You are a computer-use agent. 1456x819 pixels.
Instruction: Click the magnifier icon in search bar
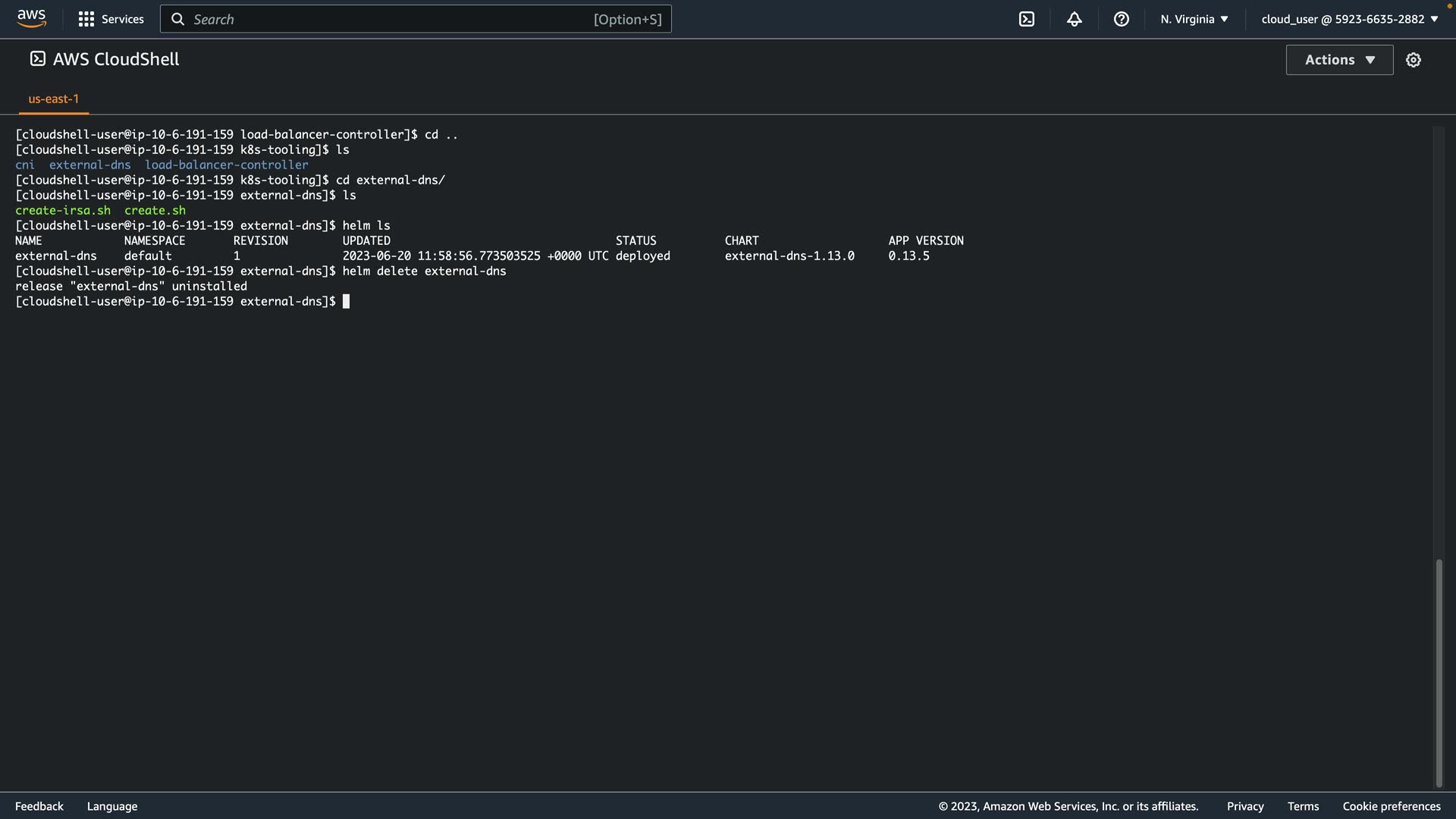click(177, 19)
